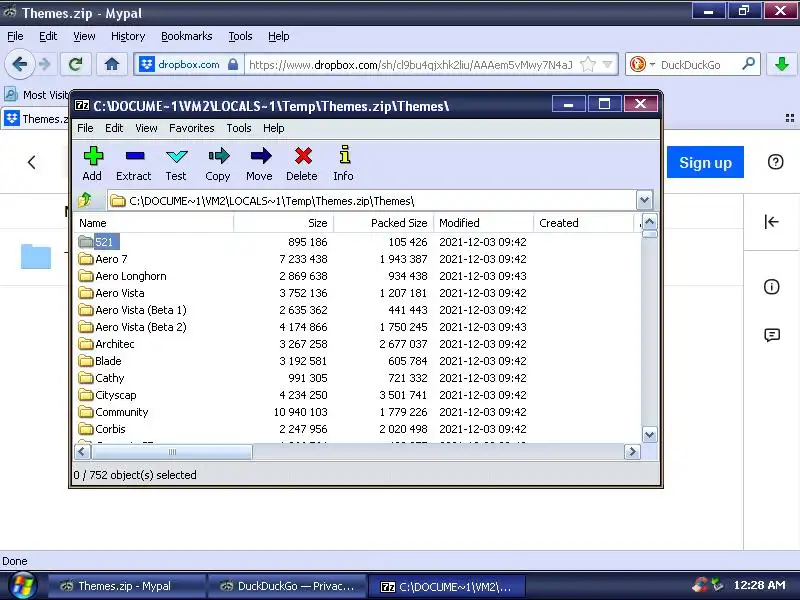Collapse Dropbox sidebar arrow icon
Viewport: 800px width, 600px height.
[771, 221]
